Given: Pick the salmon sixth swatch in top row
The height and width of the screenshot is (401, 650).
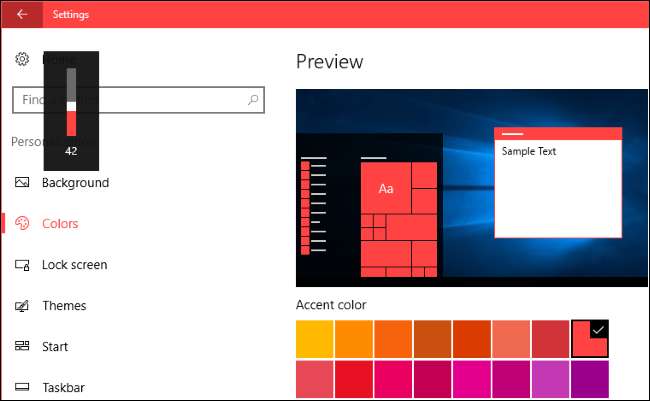Looking at the screenshot, I should click(511, 339).
